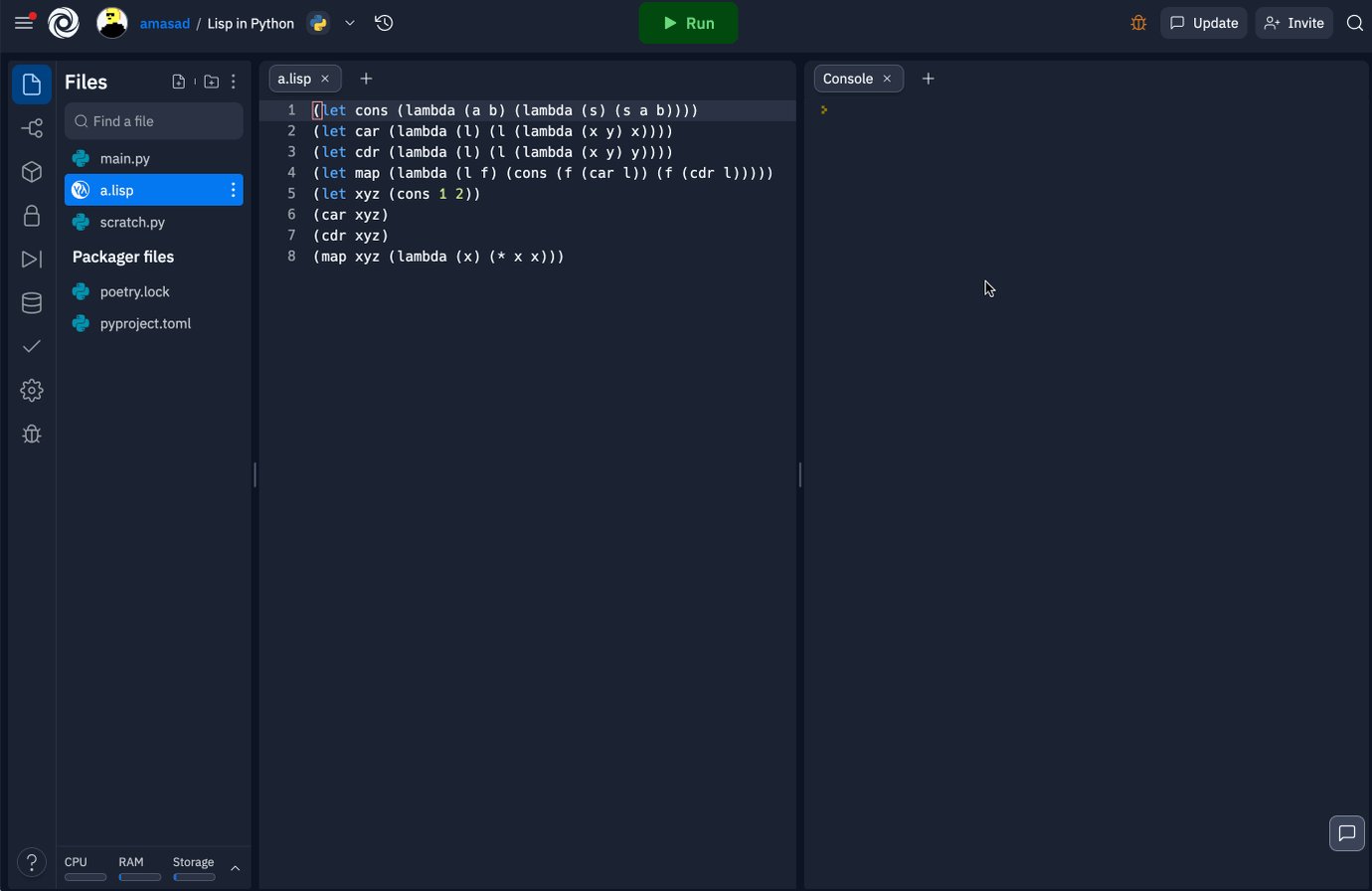1372x891 pixels.
Task: Click the Replit logo
Action: coord(64,22)
